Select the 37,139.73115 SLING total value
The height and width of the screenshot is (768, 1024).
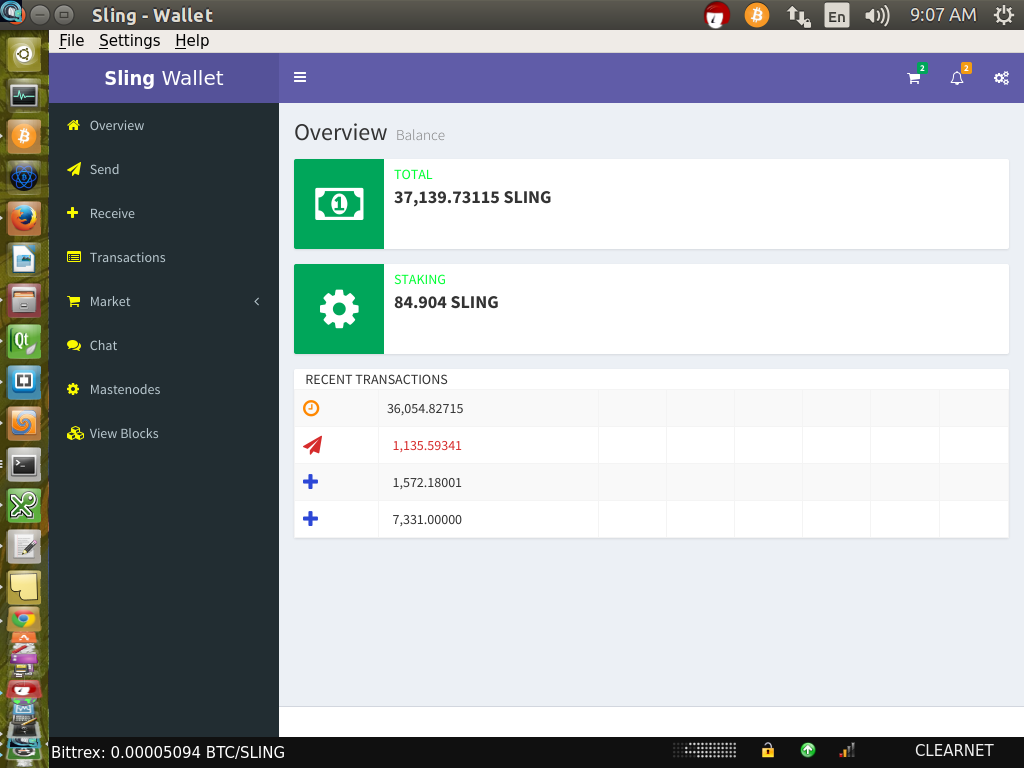click(x=472, y=197)
